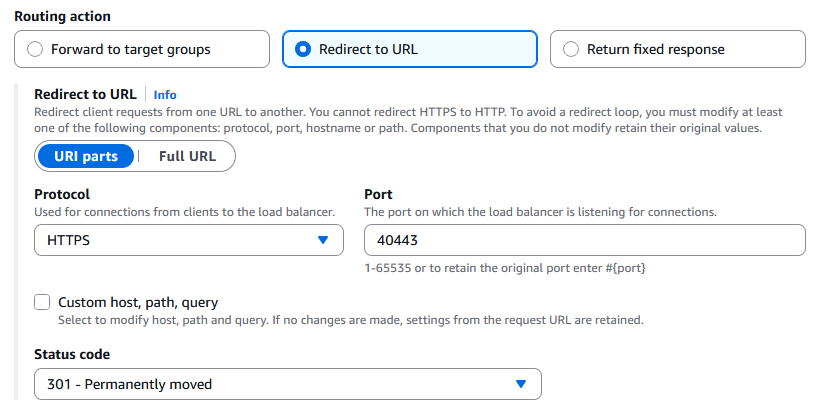Click the Status code field label
The width and height of the screenshot is (818, 407).
(x=72, y=355)
